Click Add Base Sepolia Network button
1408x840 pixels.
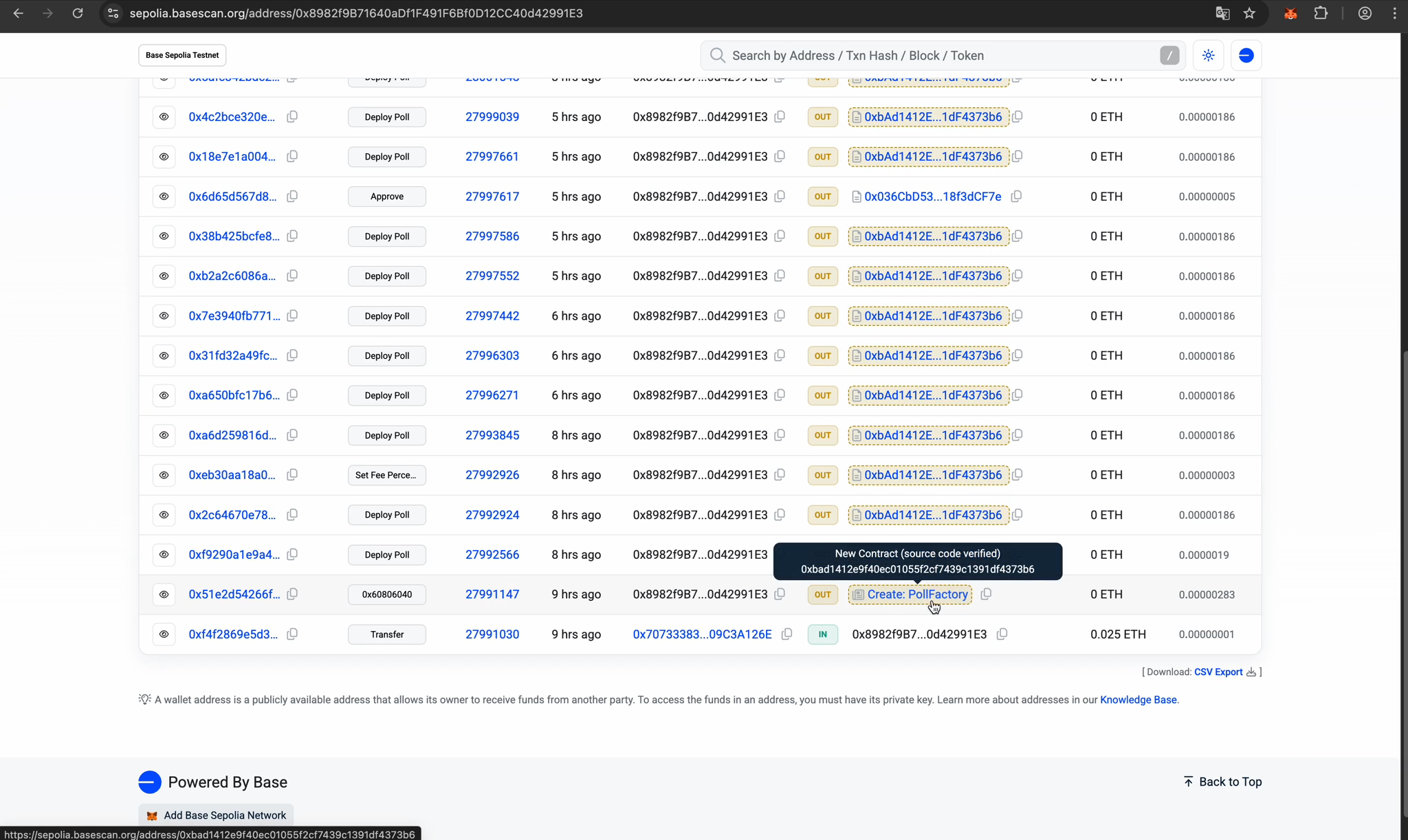tap(216, 815)
